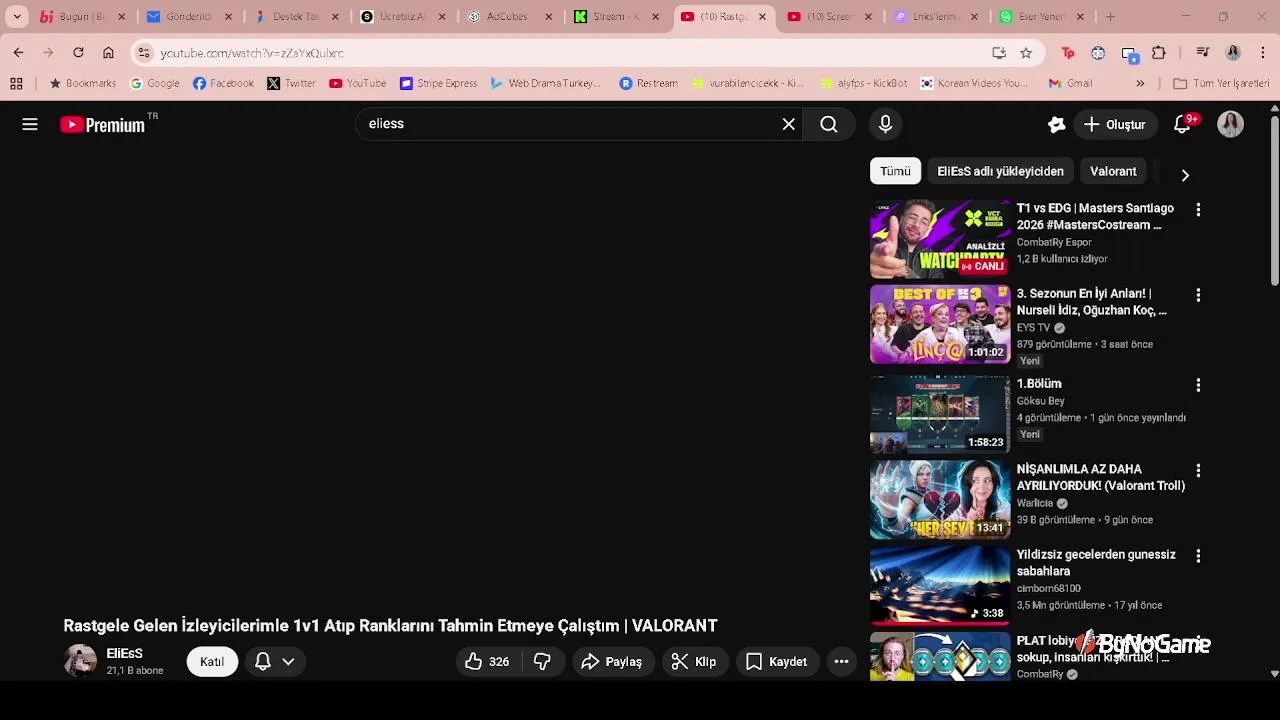Image resolution: width=1280 pixels, height=720 pixels.
Task: Open NİŞANLIMLA AZ DAHA AYRILIYORDUK video title
Action: click(x=1101, y=477)
